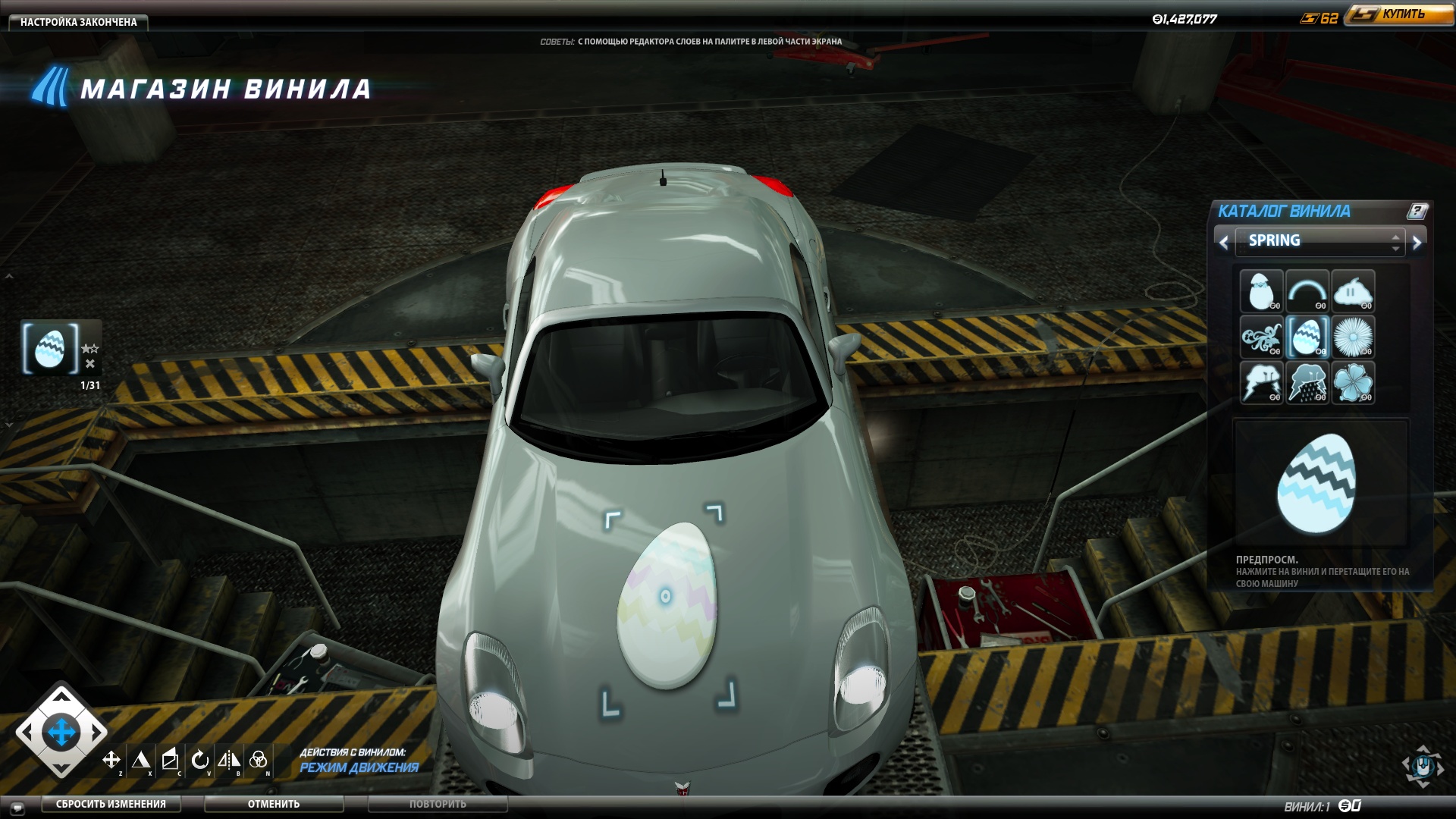Select the move vinyl tool (Z)
Image resolution: width=1456 pixels, height=819 pixels.
pyautogui.click(x=111, y=760)
